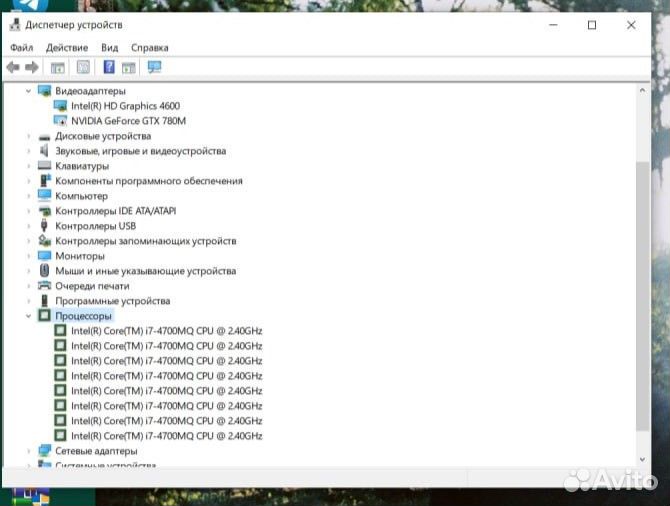Click the Мониторы display icon

[44, 256]
